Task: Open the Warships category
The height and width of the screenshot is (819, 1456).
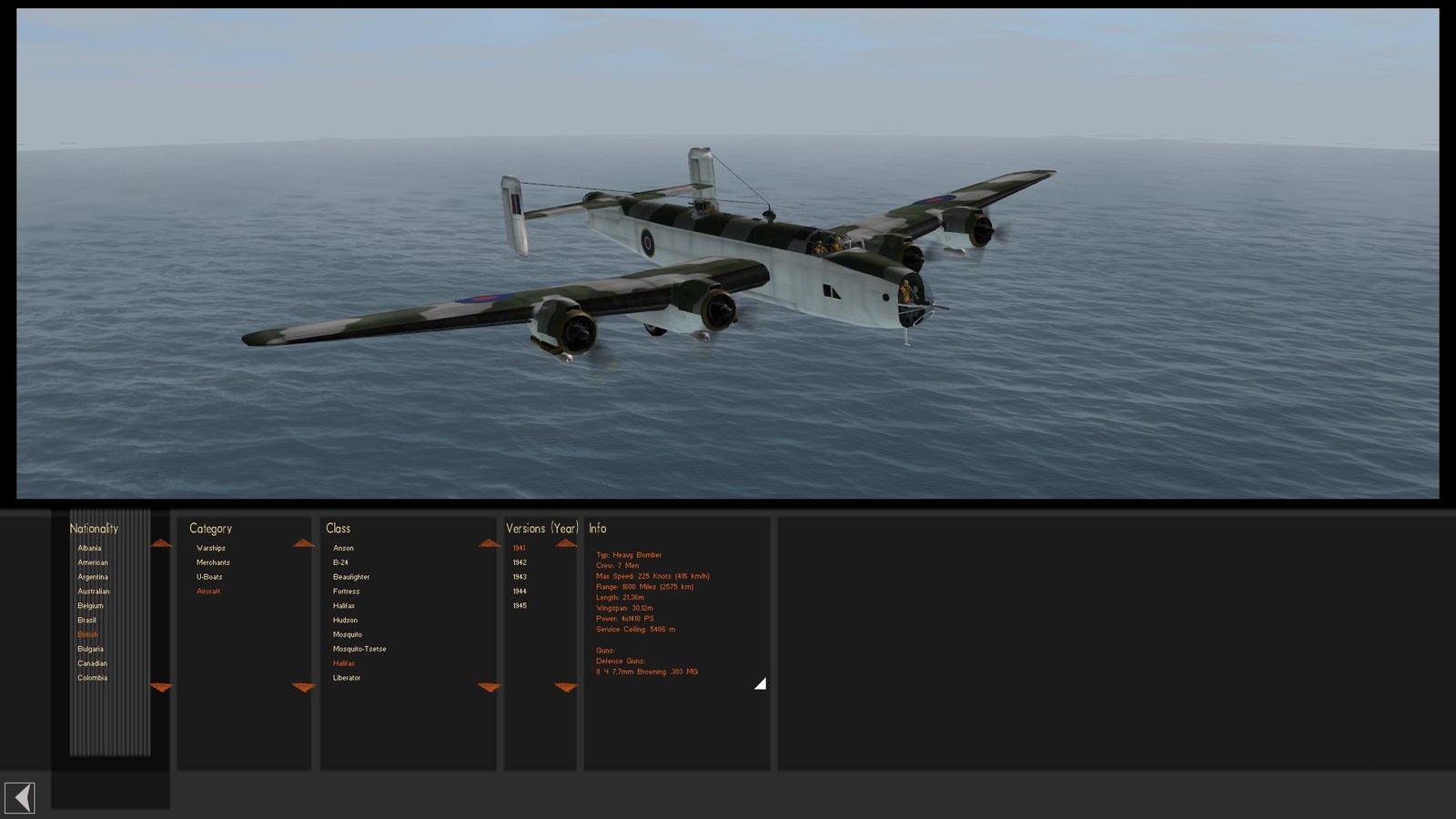Action: point(211,548)
